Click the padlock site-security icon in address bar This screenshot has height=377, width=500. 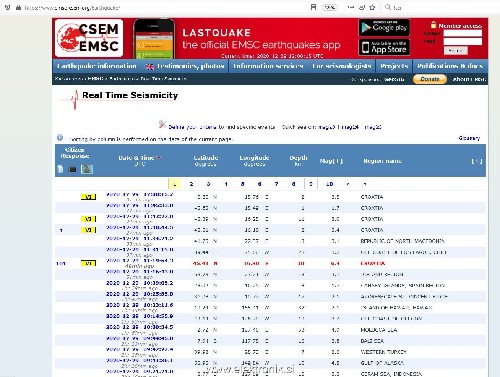coord(18,7)
